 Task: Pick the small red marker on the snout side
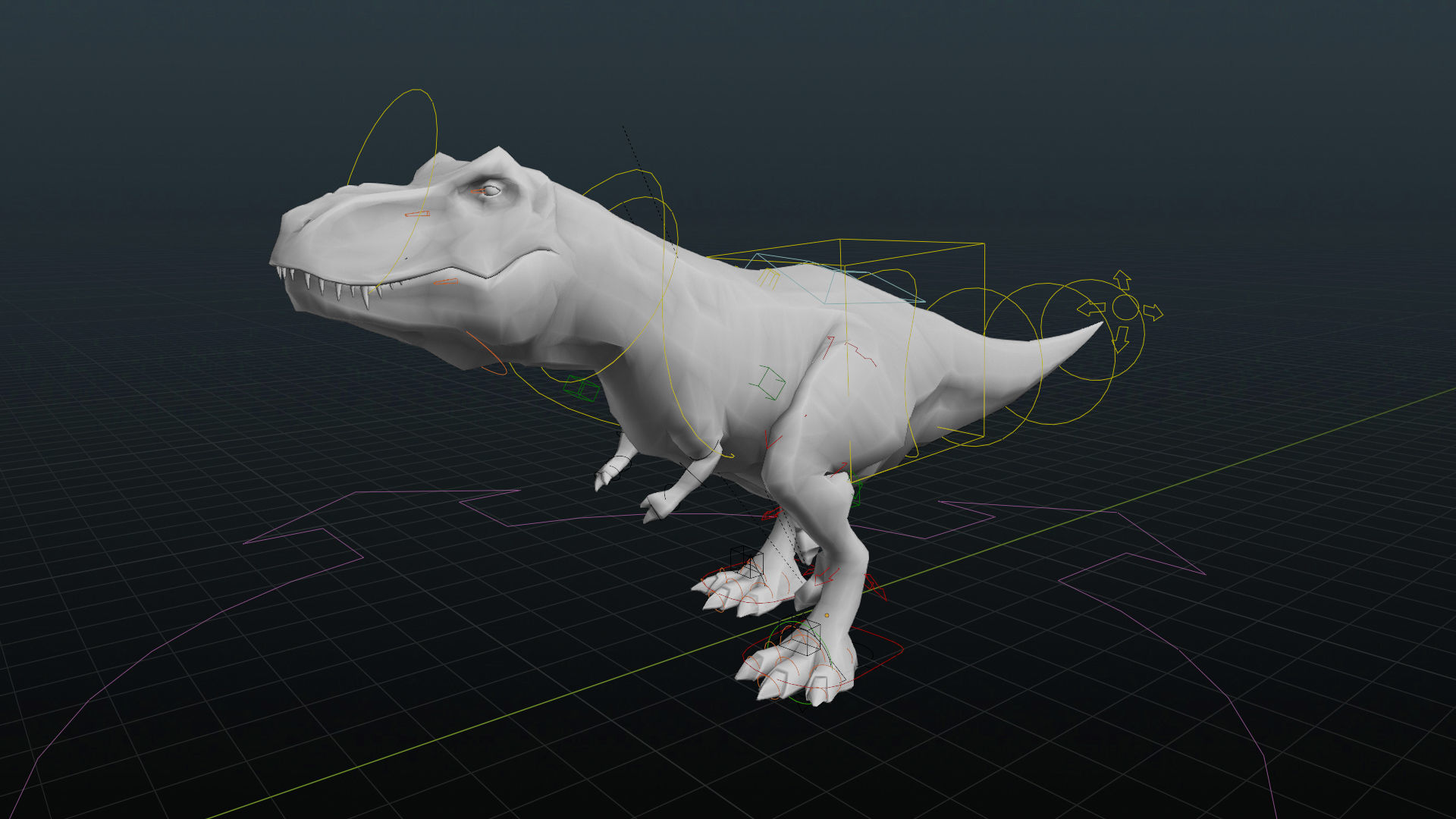click(x=417, y=214)
